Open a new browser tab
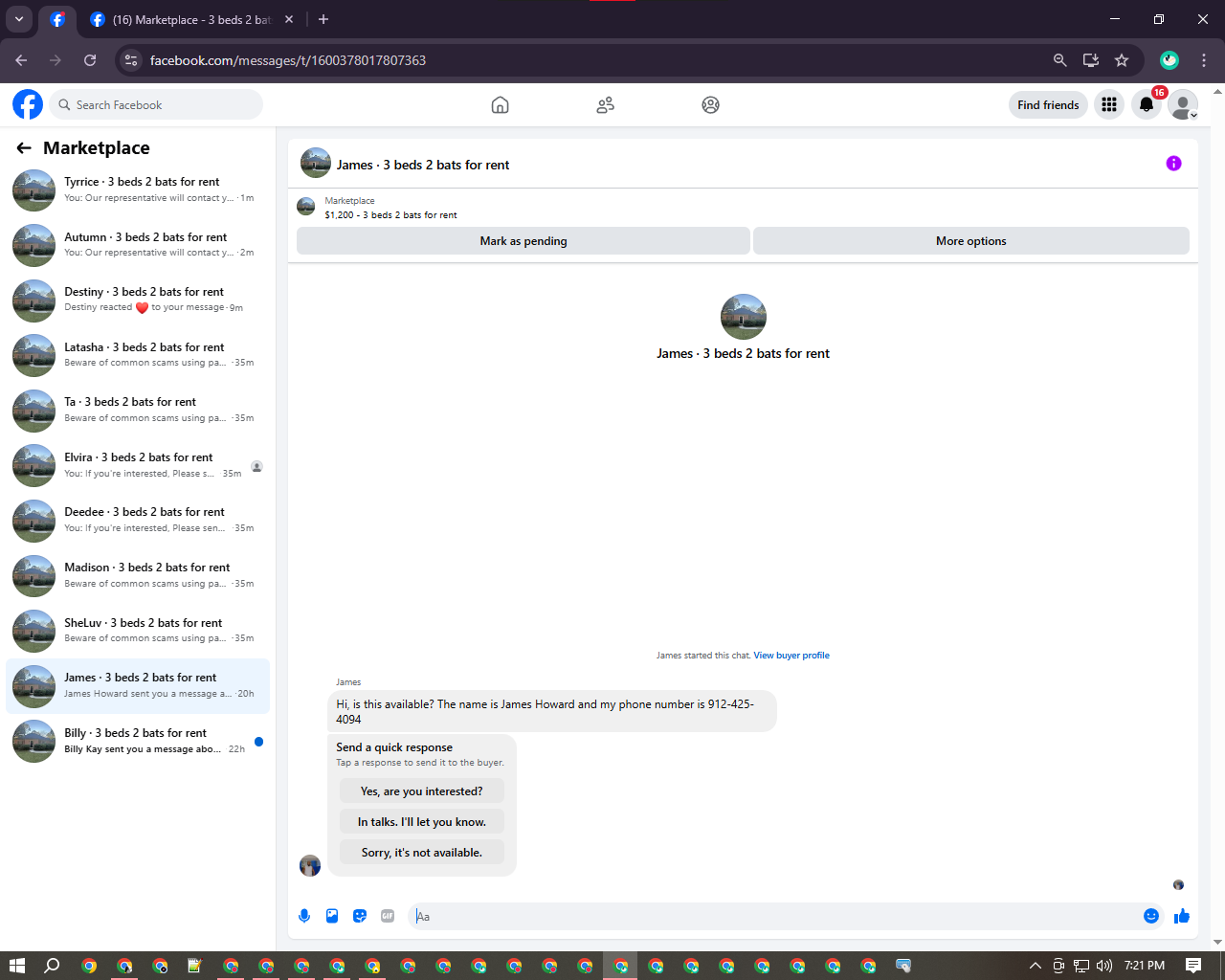Screen dimensions: 1225x980 [x=323, y=19]
